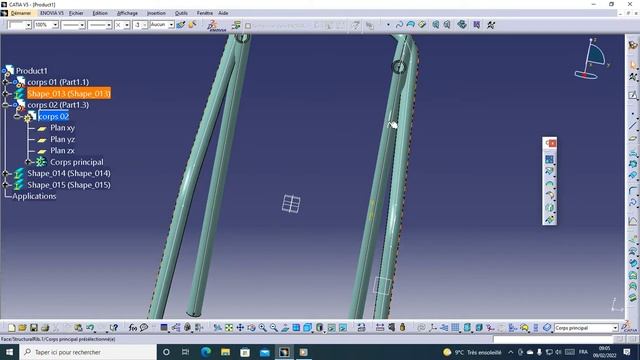
Task: Open the Outils menu
Action: click(181, 13)
